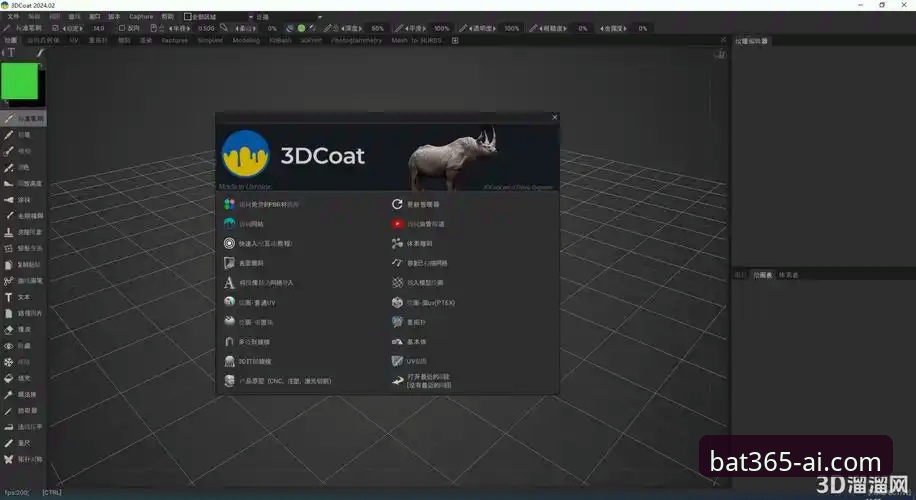
Task: Toggle pen pressure icon before 粗糙度
Action: click(x=533, y=28)
